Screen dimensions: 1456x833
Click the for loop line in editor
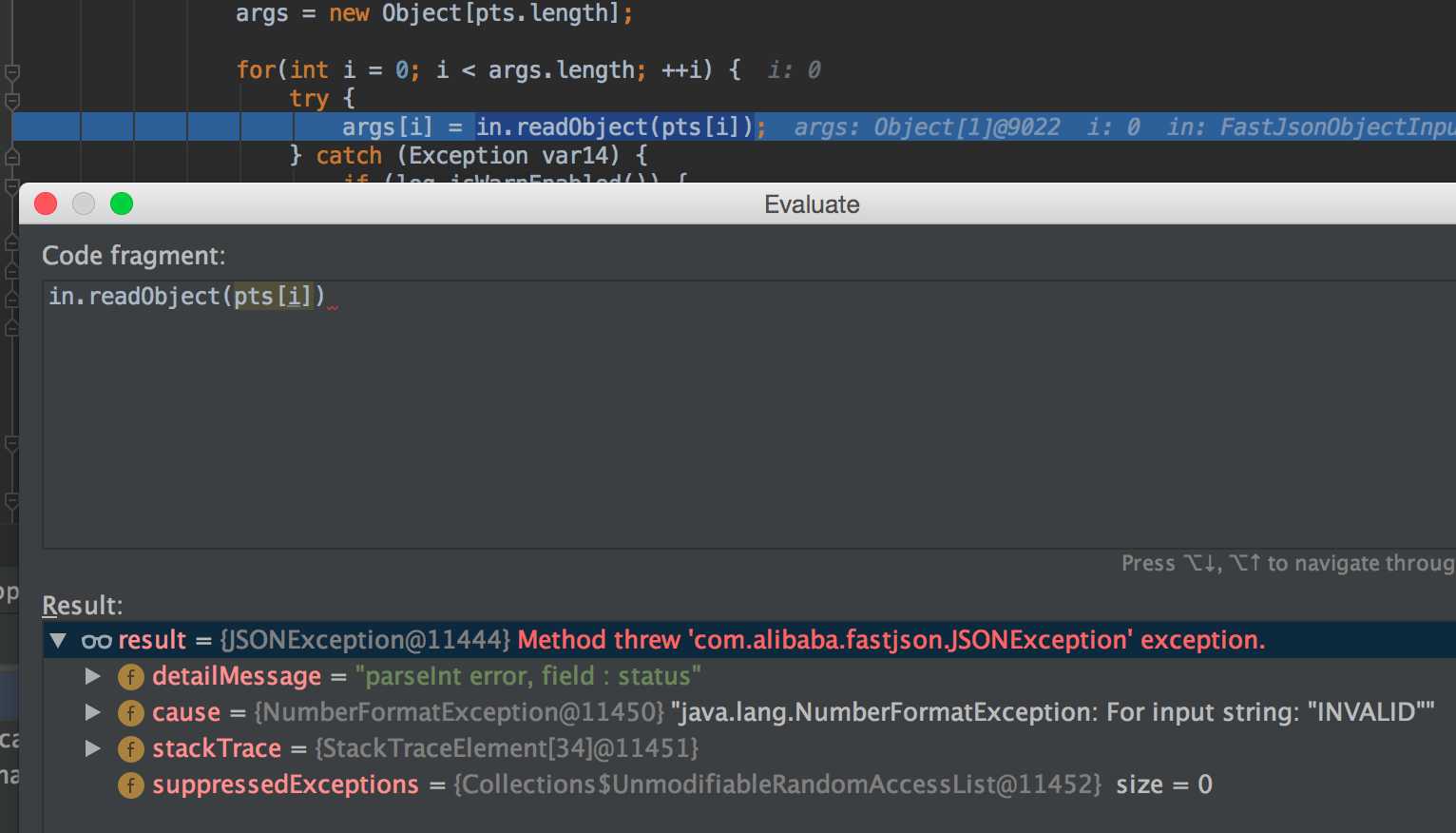tap(489, 69)
